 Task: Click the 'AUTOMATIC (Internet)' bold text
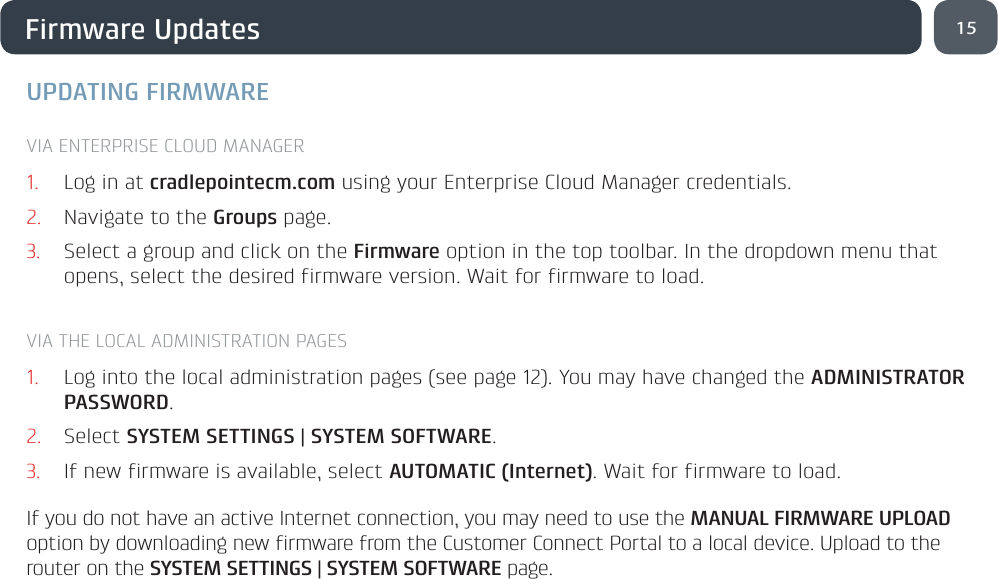click(491, 471)
